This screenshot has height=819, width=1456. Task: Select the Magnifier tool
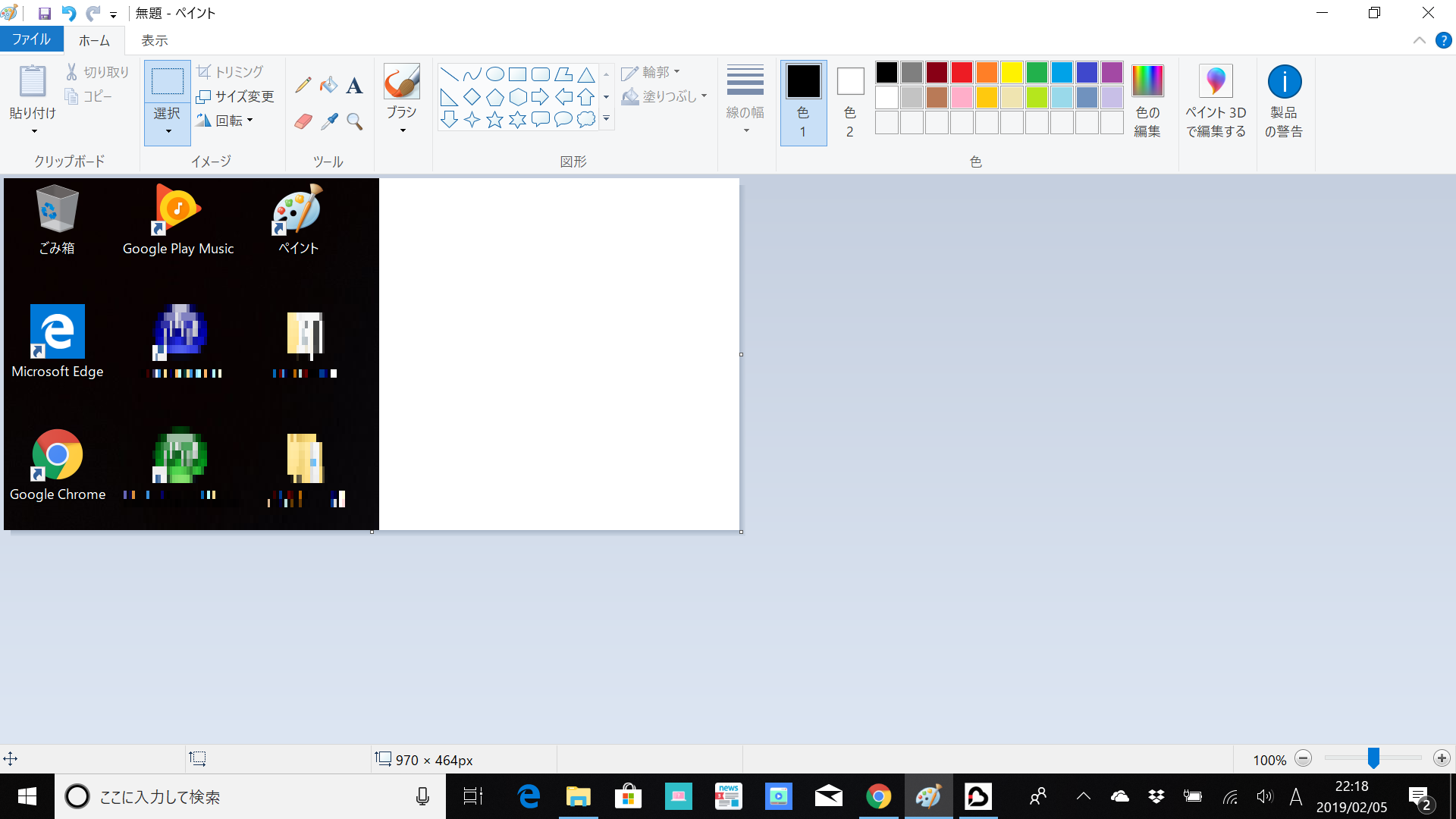coord(354,121)
